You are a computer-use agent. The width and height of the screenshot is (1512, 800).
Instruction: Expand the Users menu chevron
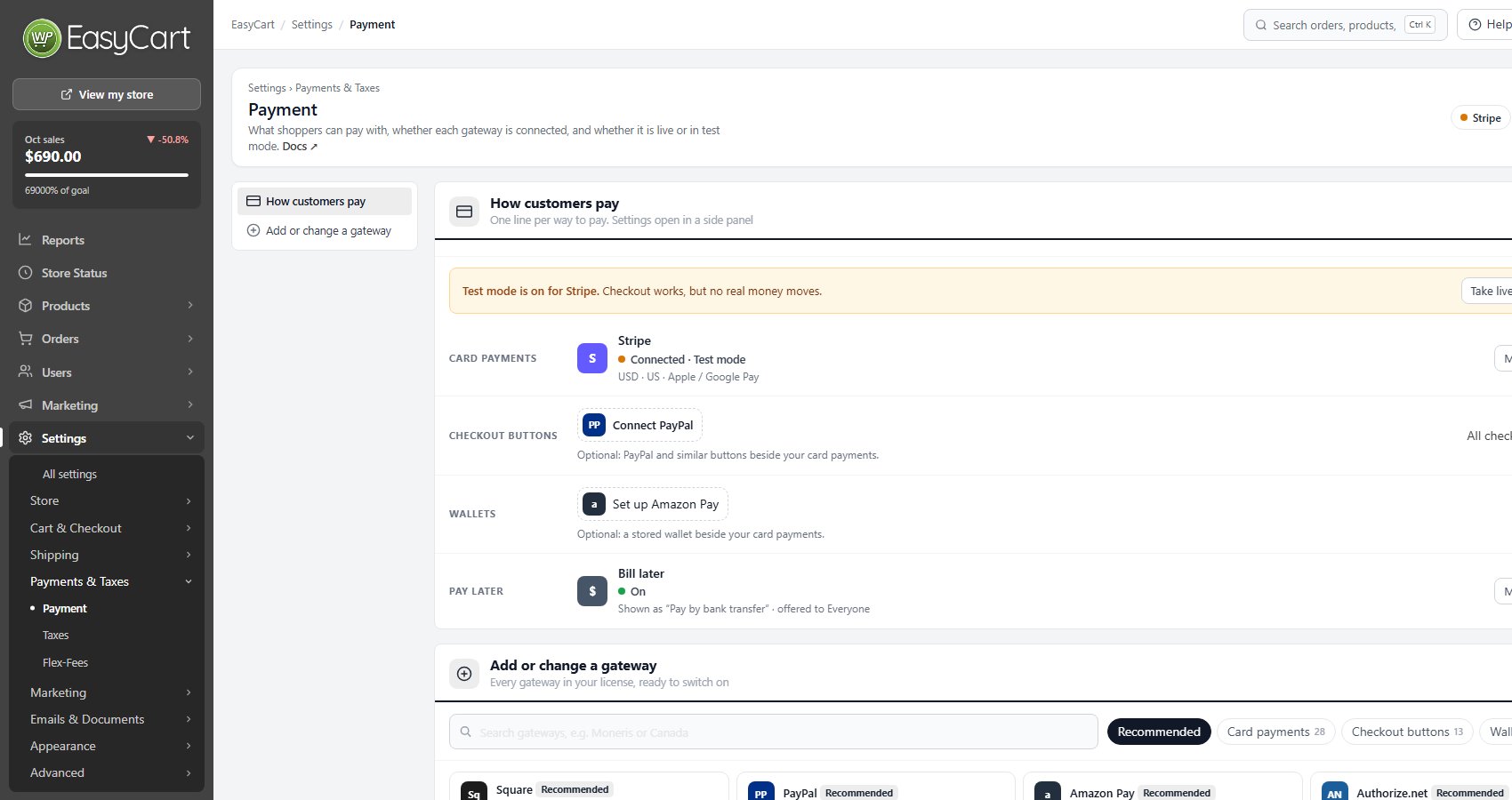(x=190, y=372)
